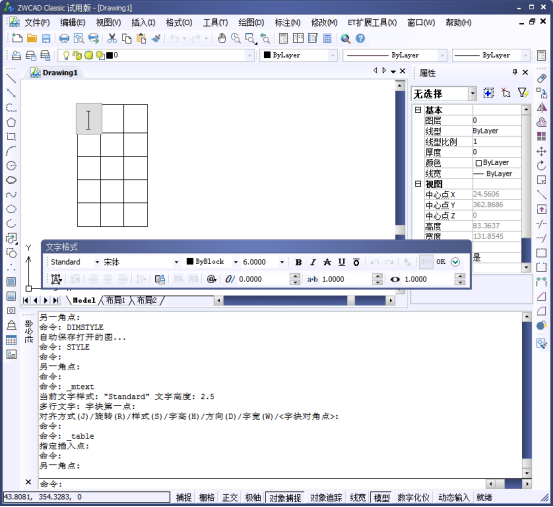Click the New file icon
Screen dimensions: 553x507
(17, 38)
